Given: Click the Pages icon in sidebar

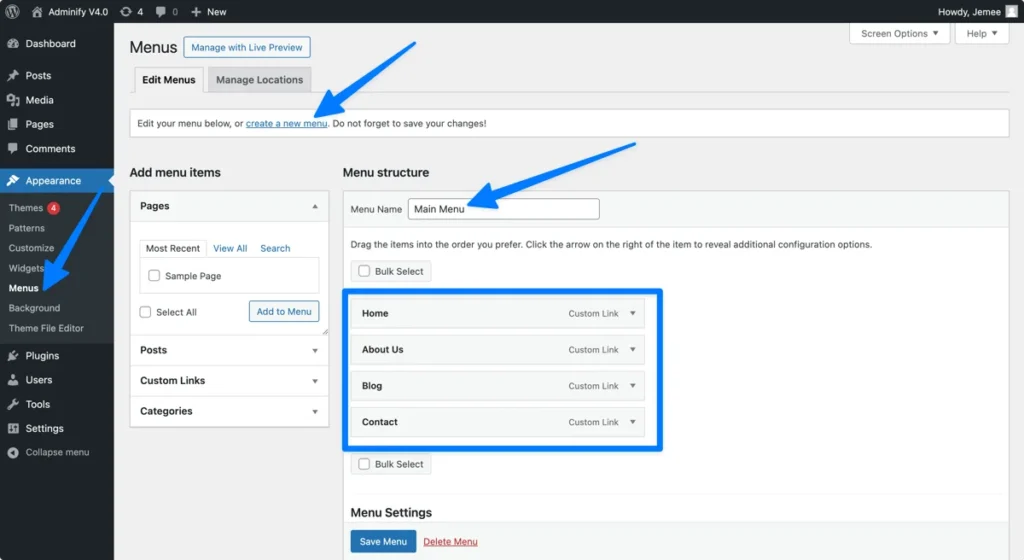Looking at the screenshot, I should [13, 124].
